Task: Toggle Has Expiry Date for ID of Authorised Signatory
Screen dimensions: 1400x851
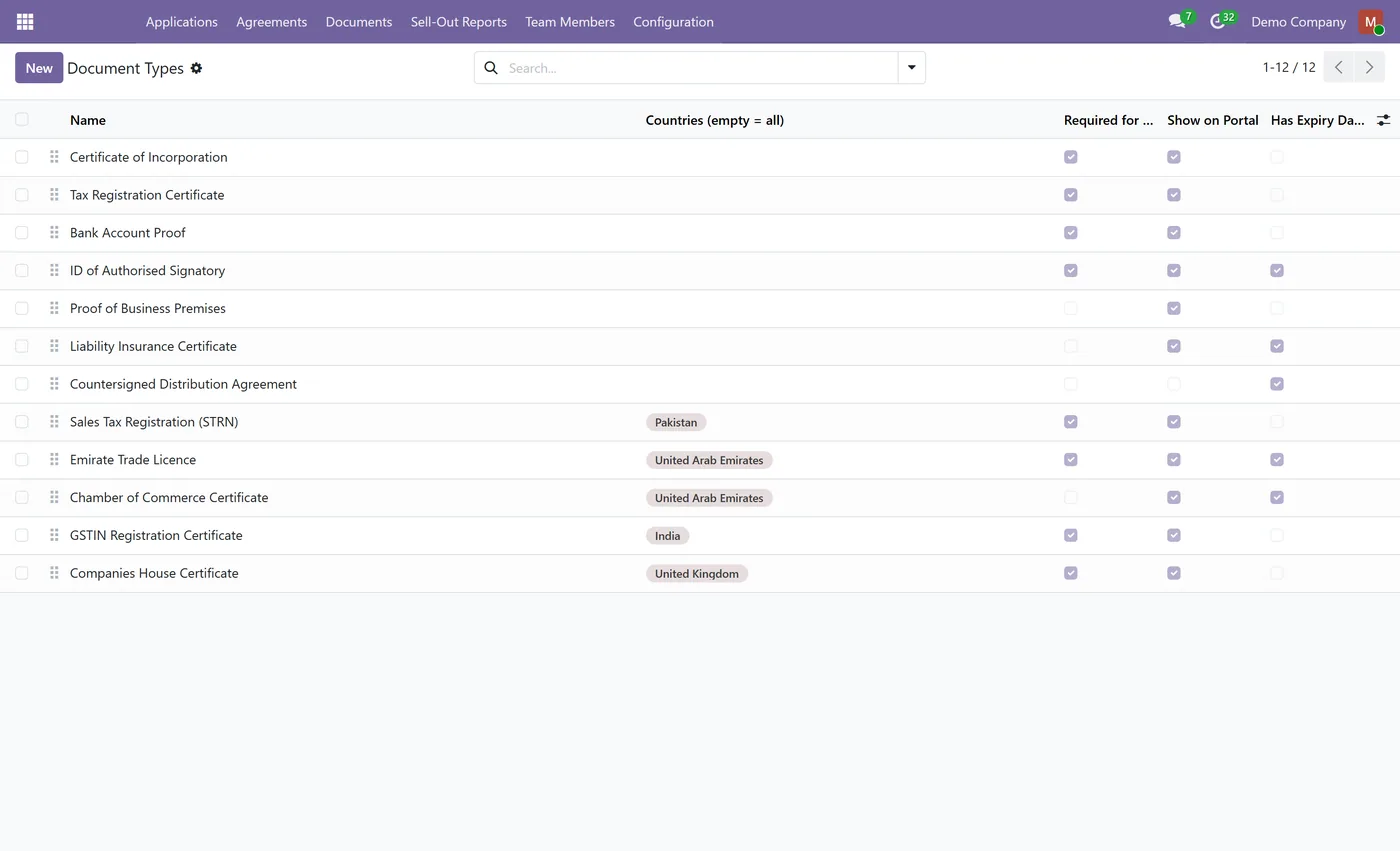Action: pos(1277,270)
